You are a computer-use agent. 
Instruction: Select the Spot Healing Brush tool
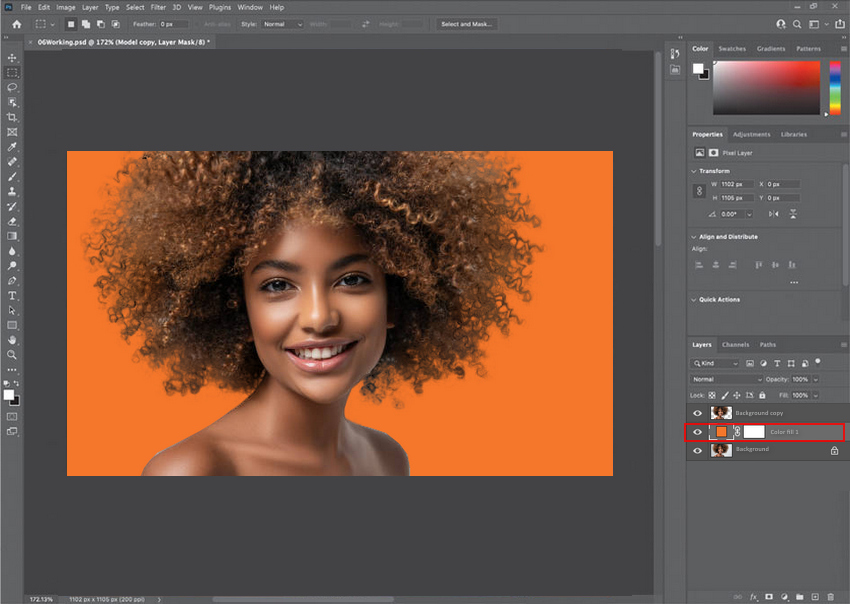pos(12,162)
